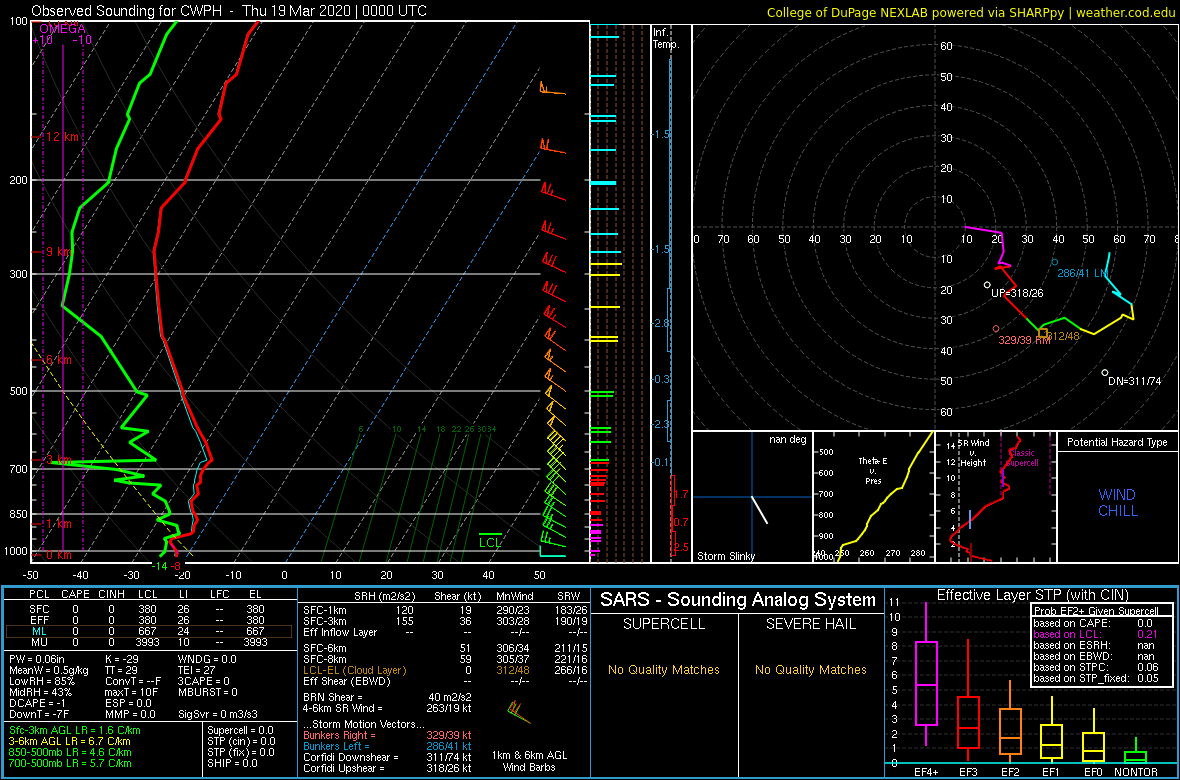Click the LowRH = 85% value
The width and height of the screenshot is (1180, 780).
(x=41, y=681)
